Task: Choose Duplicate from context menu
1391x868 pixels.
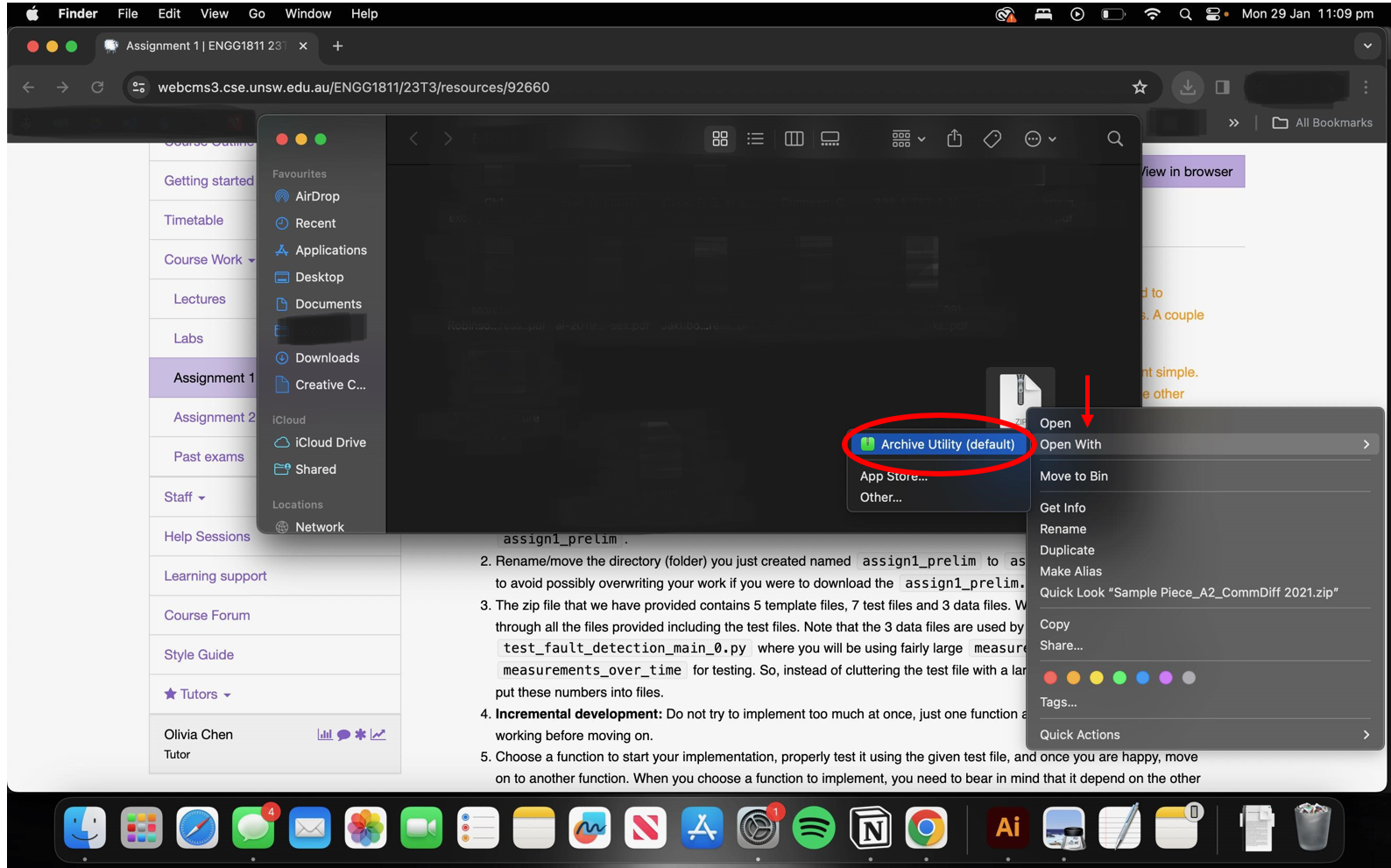Action: pyautogui.click(x=1067, y=550)
